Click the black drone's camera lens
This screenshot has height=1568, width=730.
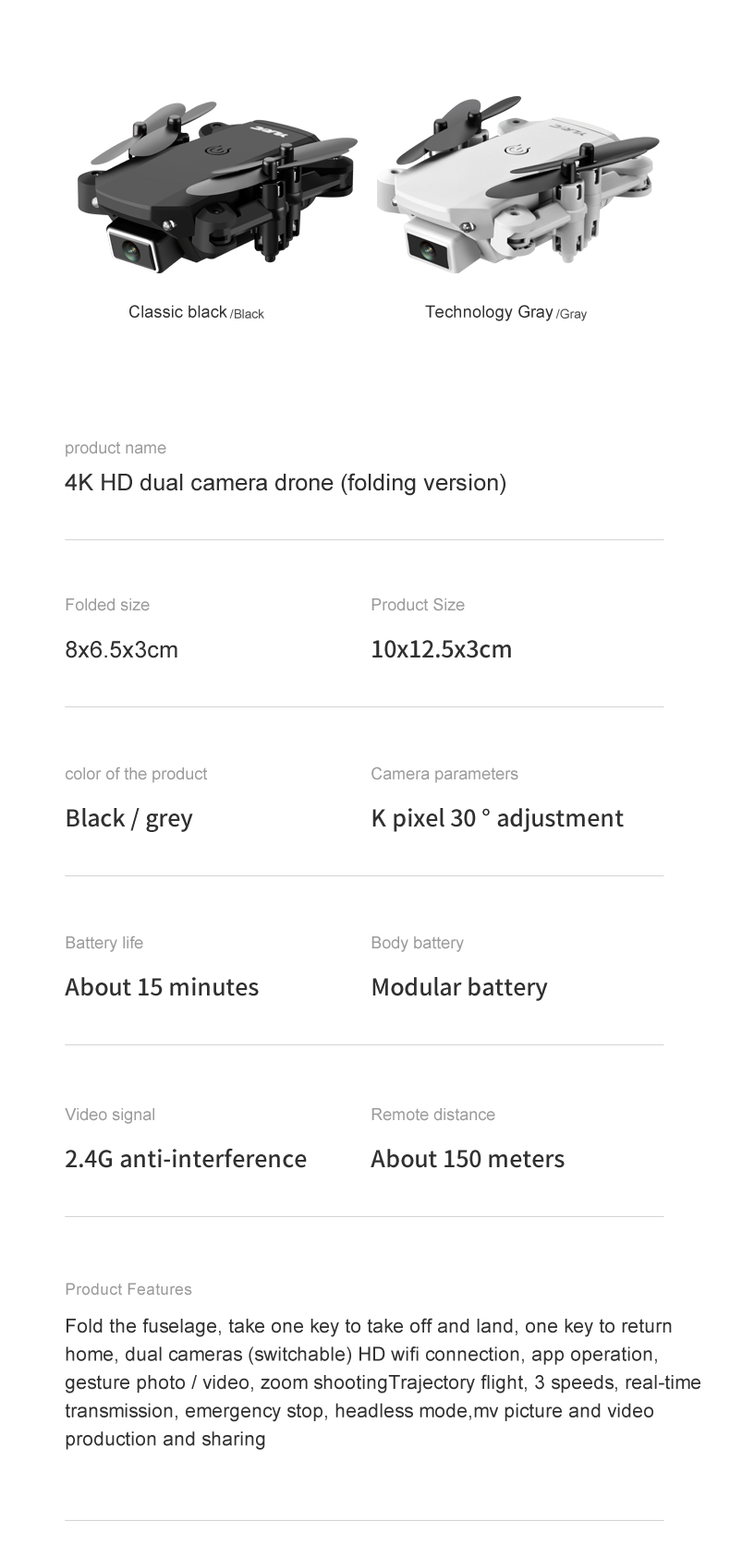tap(132, 247)
